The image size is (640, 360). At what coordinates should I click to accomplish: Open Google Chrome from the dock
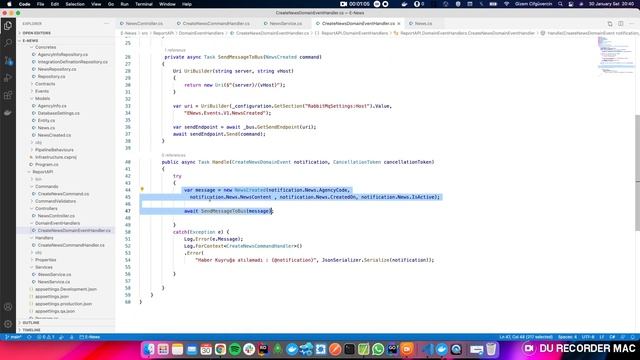pos(220,349)
